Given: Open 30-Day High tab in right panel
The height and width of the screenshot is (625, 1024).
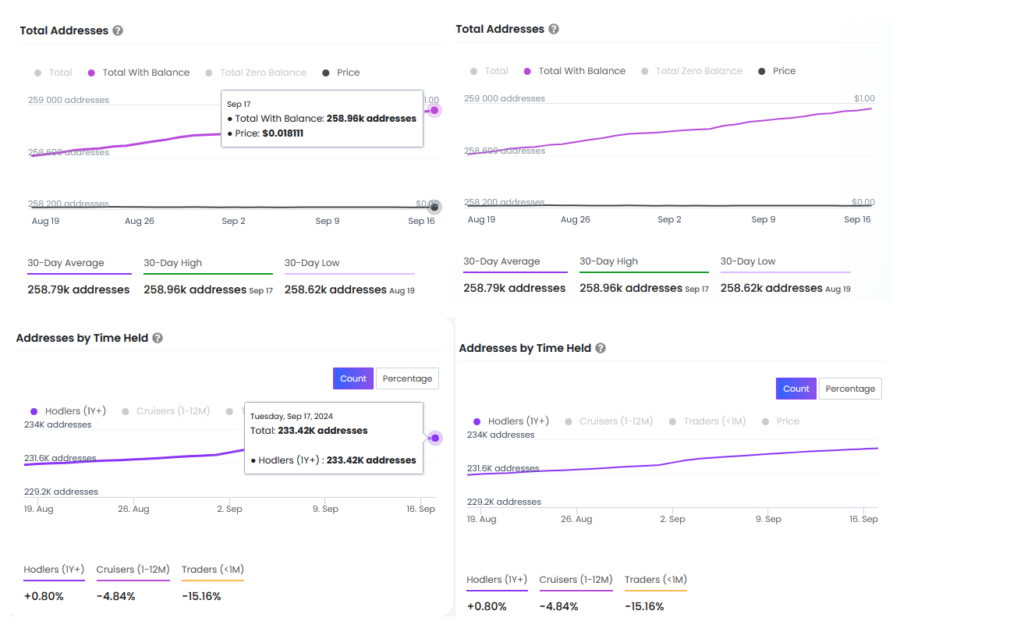Looking at the screenshot, I should [x=644, y=263].
